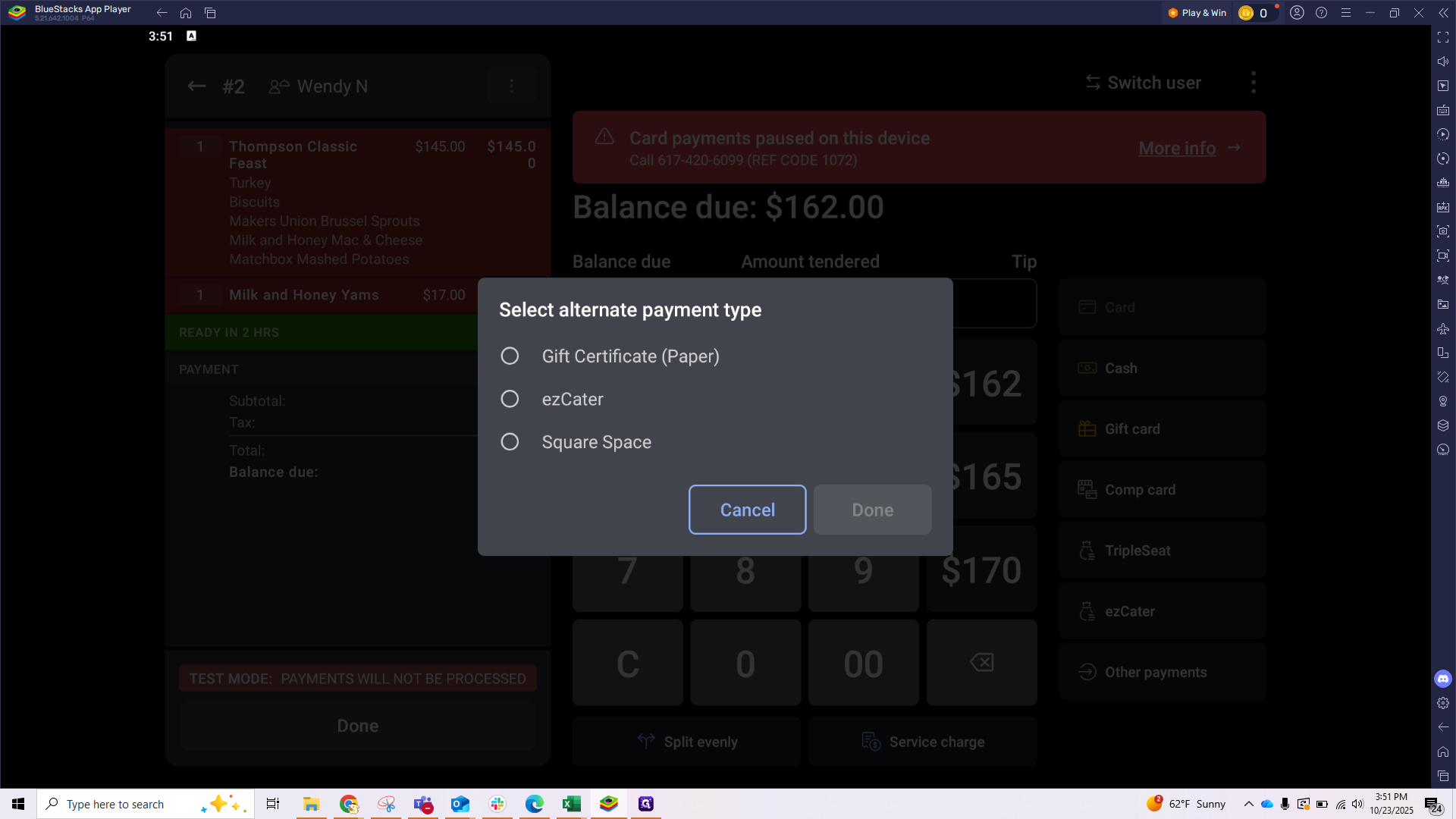Choose ezCater radio option in dialog
Viewport: 1456px width, 819px height.
click(x=510, y=399)
